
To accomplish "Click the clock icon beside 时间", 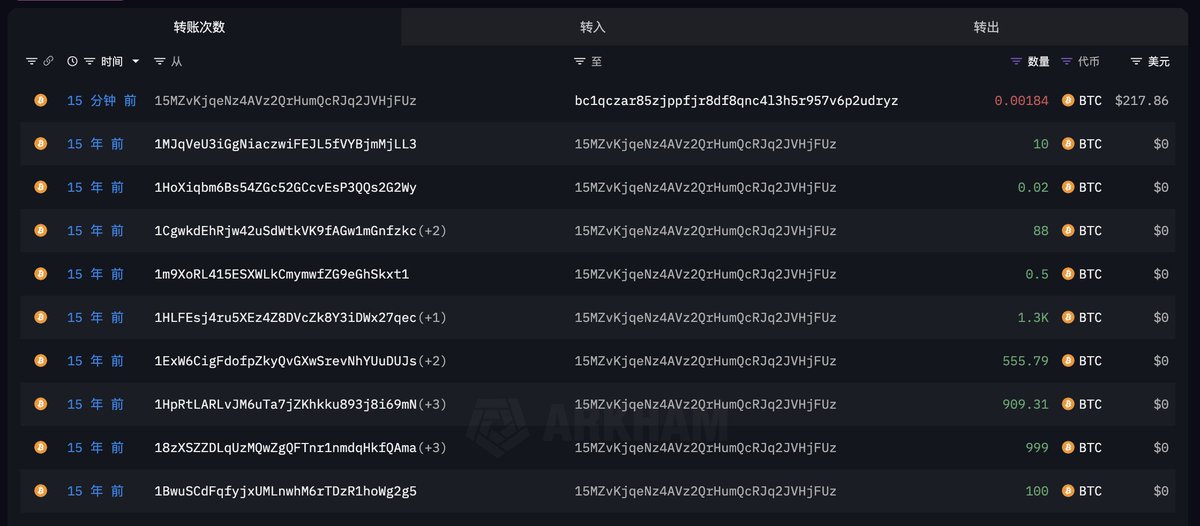I will pyautogui.click(x=72, y=62).
